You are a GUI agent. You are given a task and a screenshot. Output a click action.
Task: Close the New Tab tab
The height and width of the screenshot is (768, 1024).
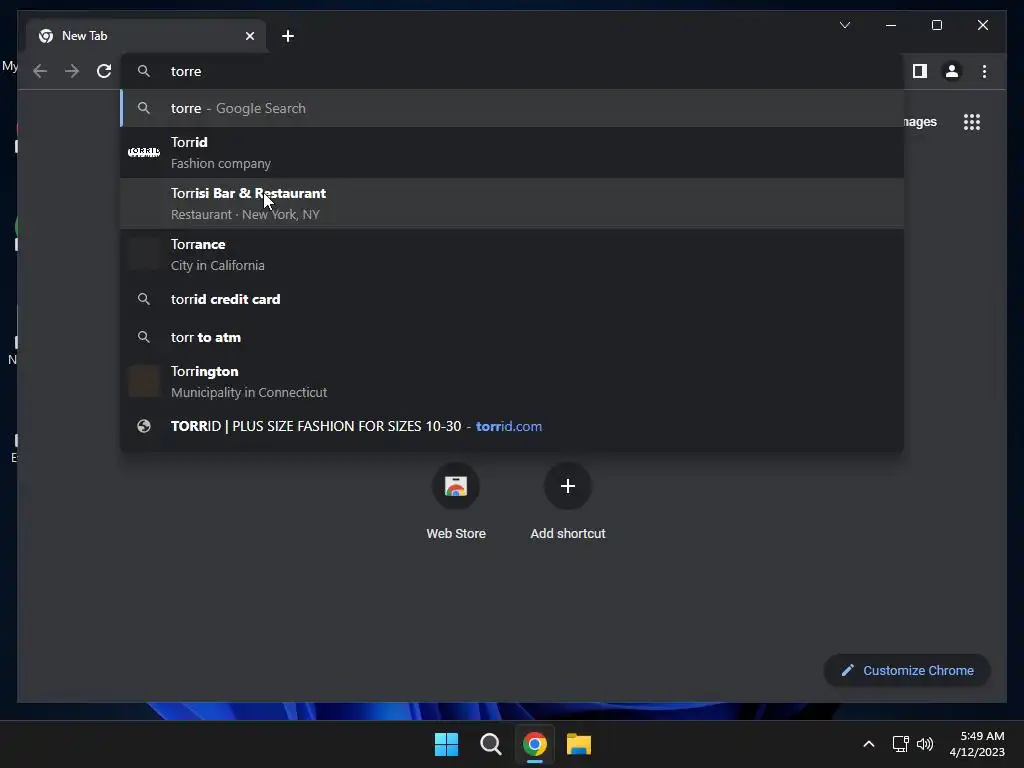coord(249,36)
